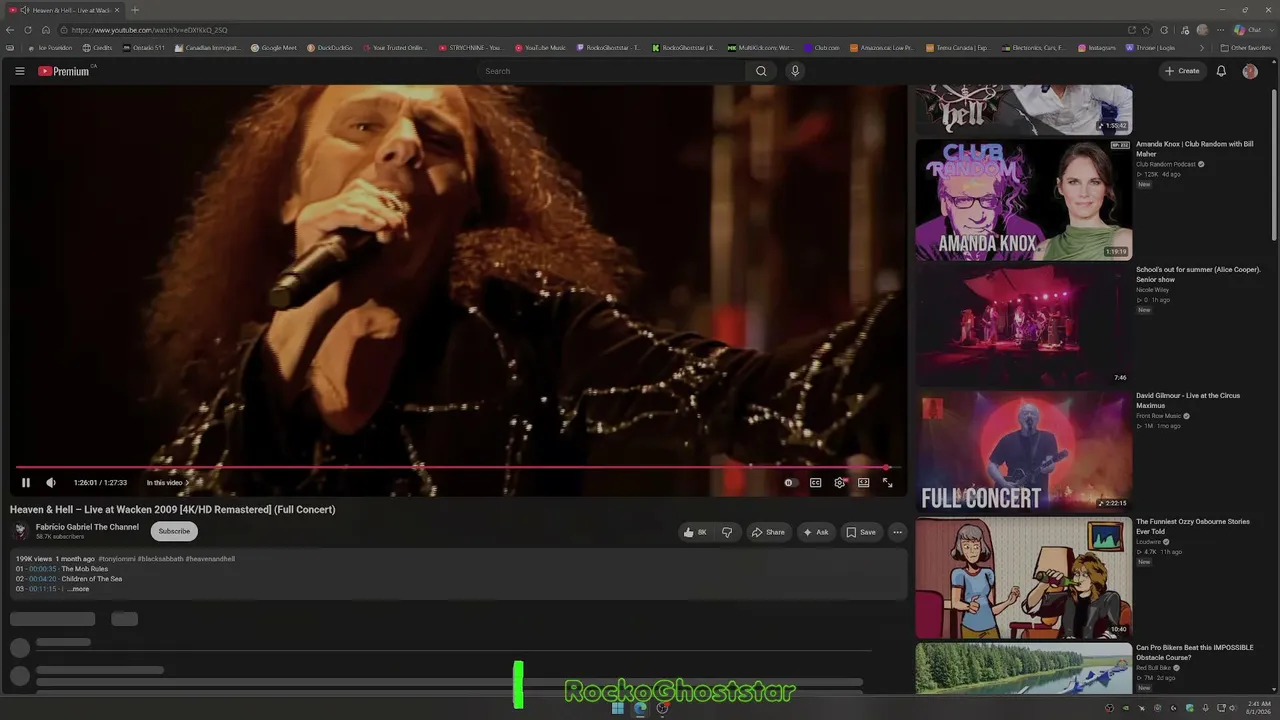Jump to timestamp 00:04:20 Children of The Sea
This screenshot has width=1280, height=720.
pyautogui.click(x=42, y=579)
